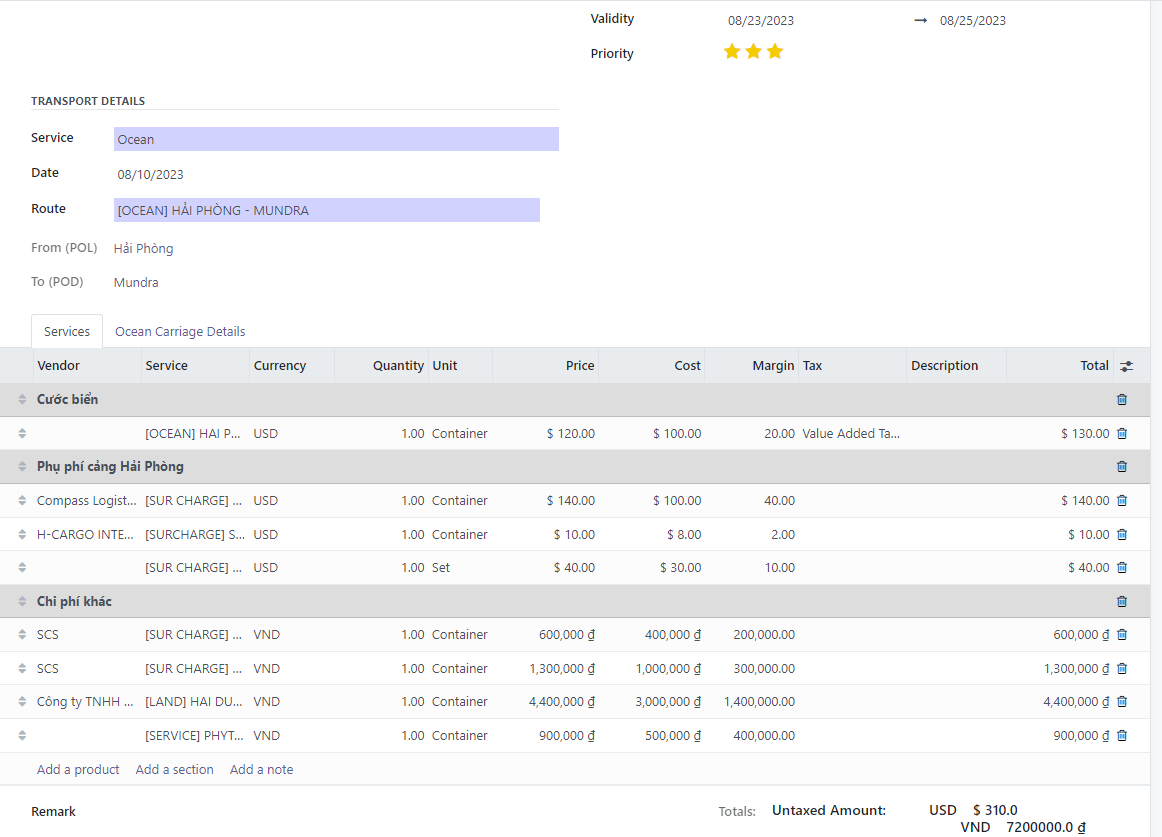Image resolution: width=1162 pixels, height=837 pixels.
Task: Set priority to one star
Action: pyautogui.click(x=732, y=52)
